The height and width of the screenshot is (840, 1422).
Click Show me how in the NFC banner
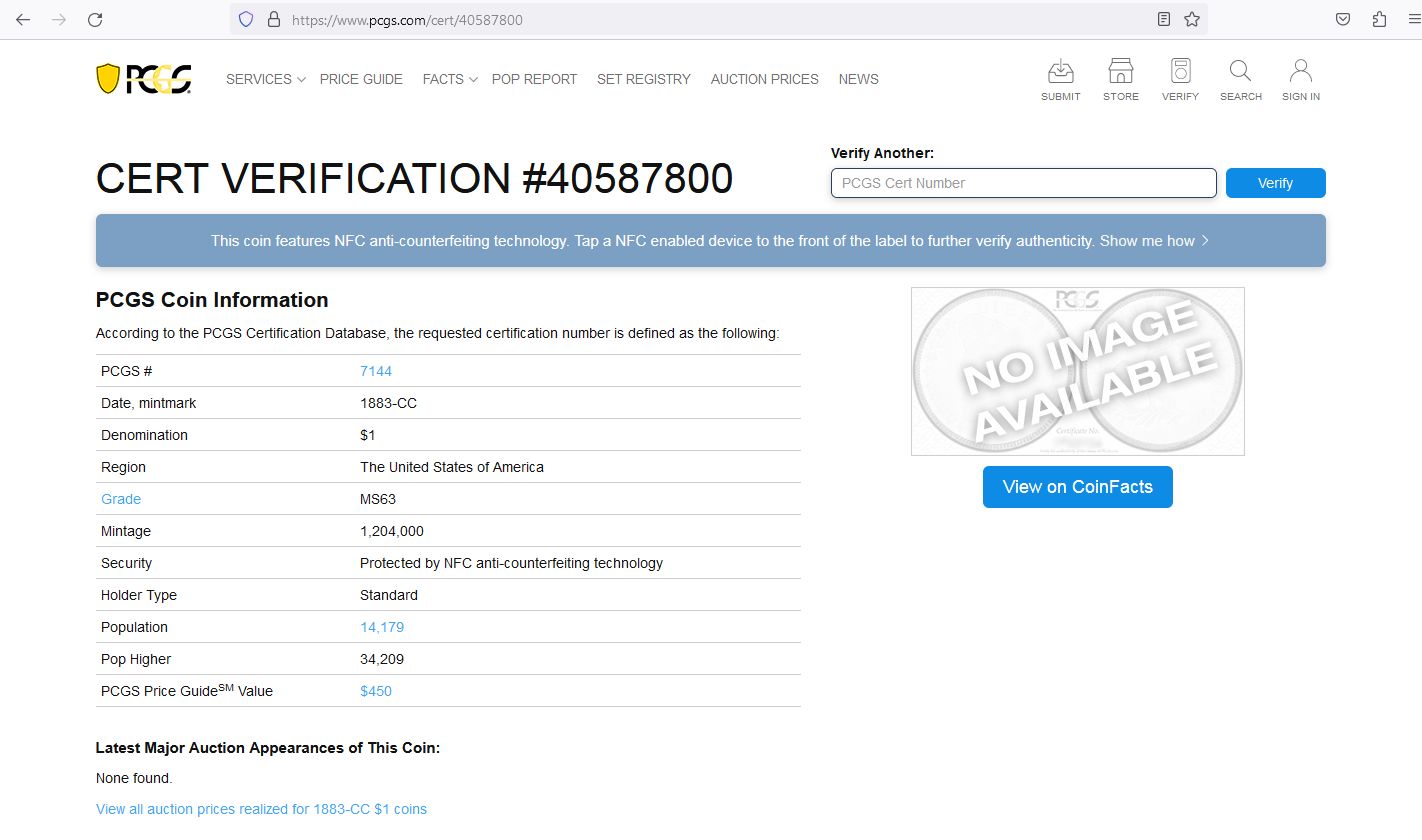pyautogui.click(x=1154, y=241)
